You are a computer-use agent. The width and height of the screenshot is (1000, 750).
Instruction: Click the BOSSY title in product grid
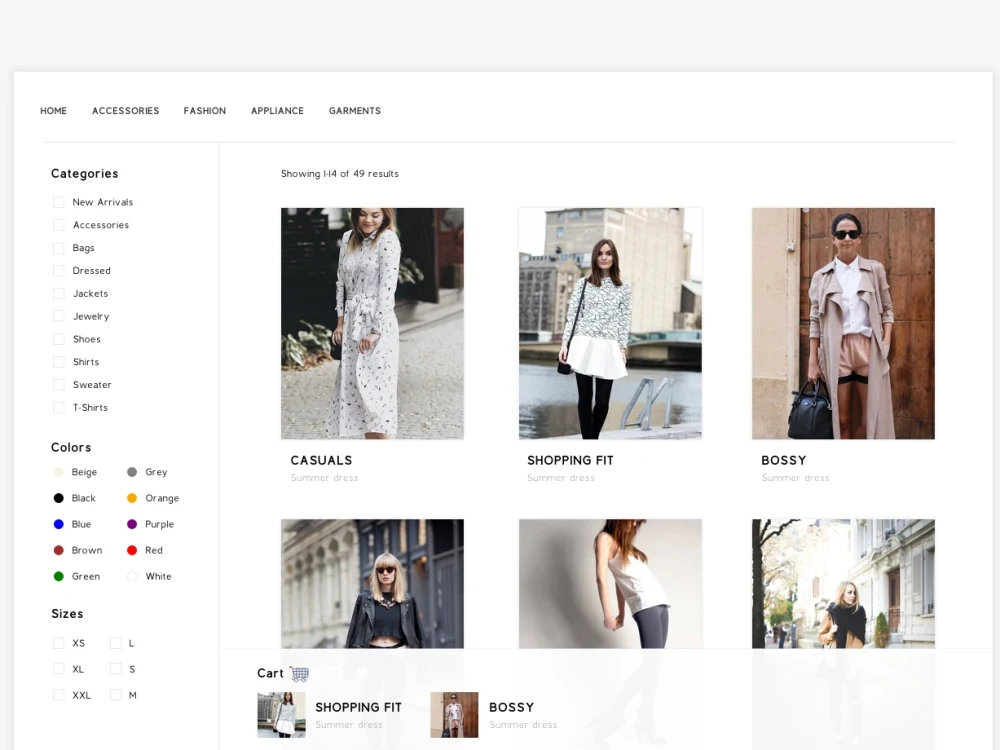click(x=784, y=460)
